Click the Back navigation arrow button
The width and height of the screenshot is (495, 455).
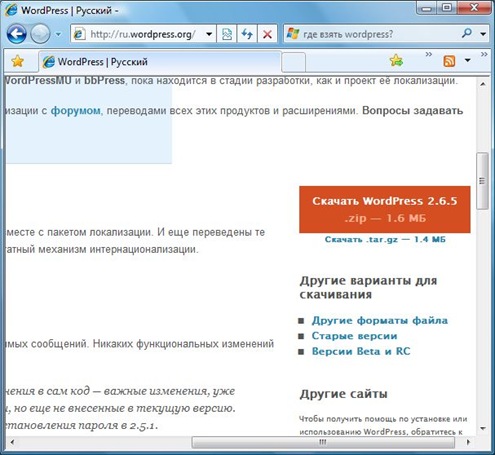pos(17,34)
